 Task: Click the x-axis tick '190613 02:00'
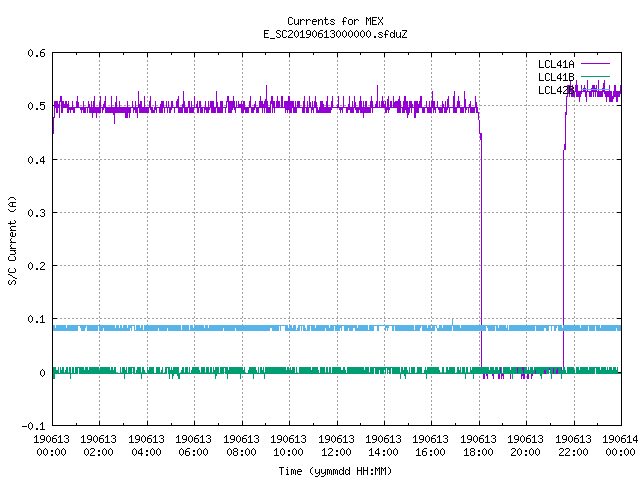(98, 446)
